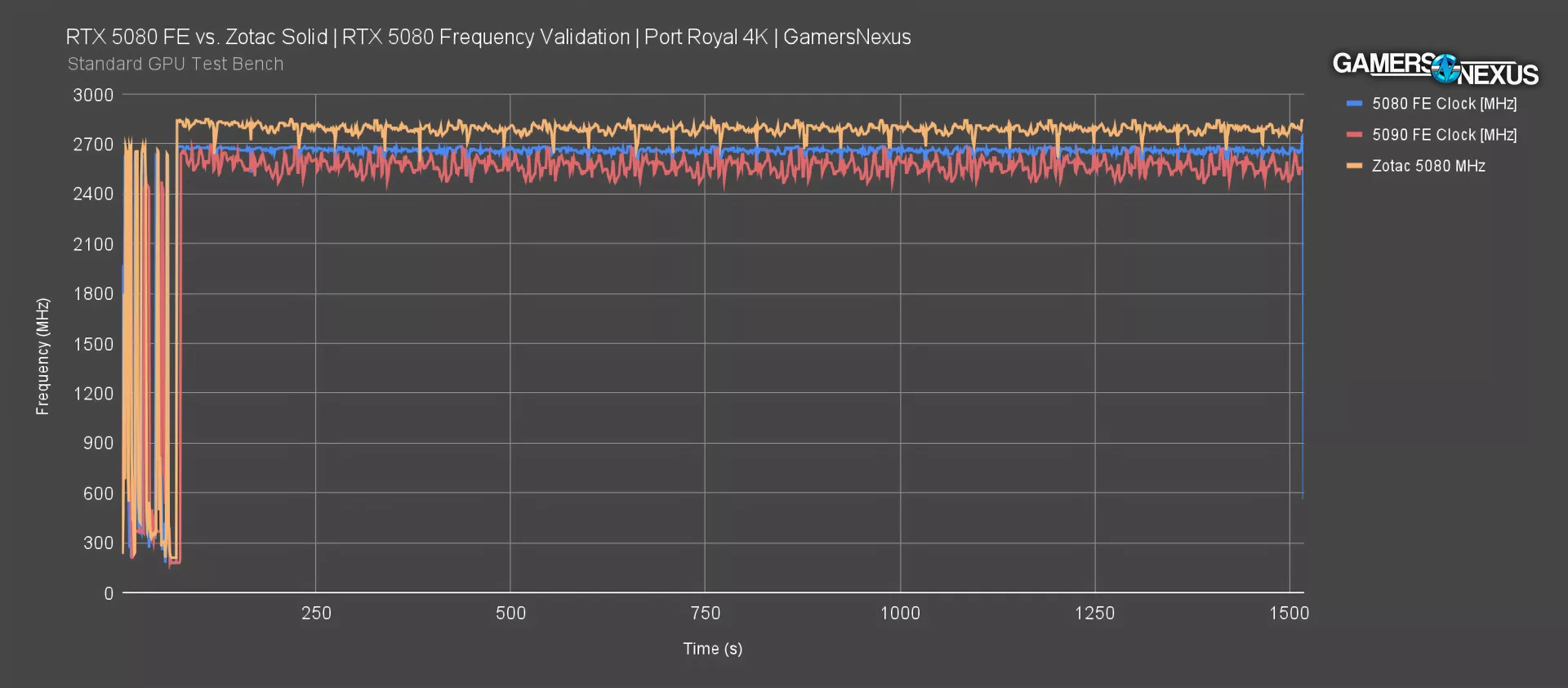
Task: Click the 600 y-axis tick label
Action: coord(98,494)
